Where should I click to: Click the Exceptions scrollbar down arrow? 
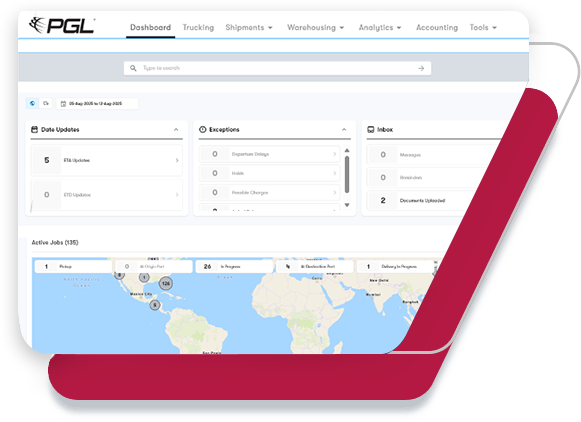pos(347,205)
